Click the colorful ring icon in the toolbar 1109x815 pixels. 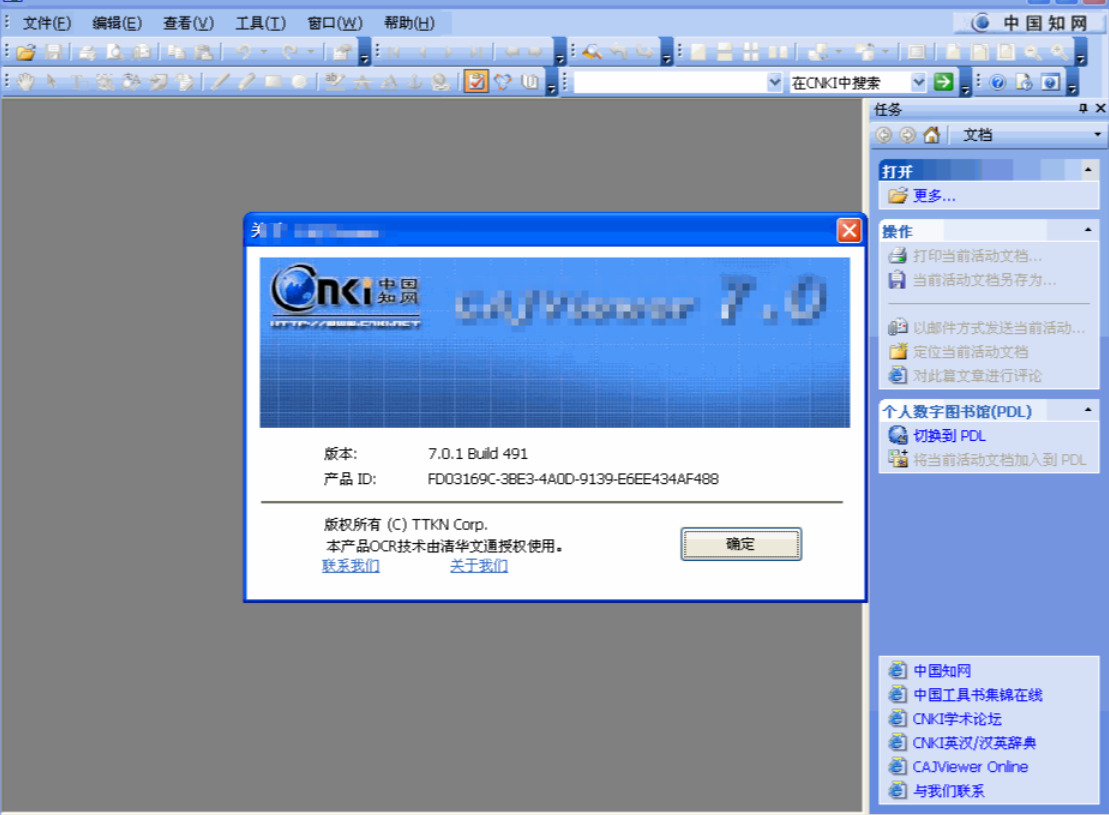(502, 82)
